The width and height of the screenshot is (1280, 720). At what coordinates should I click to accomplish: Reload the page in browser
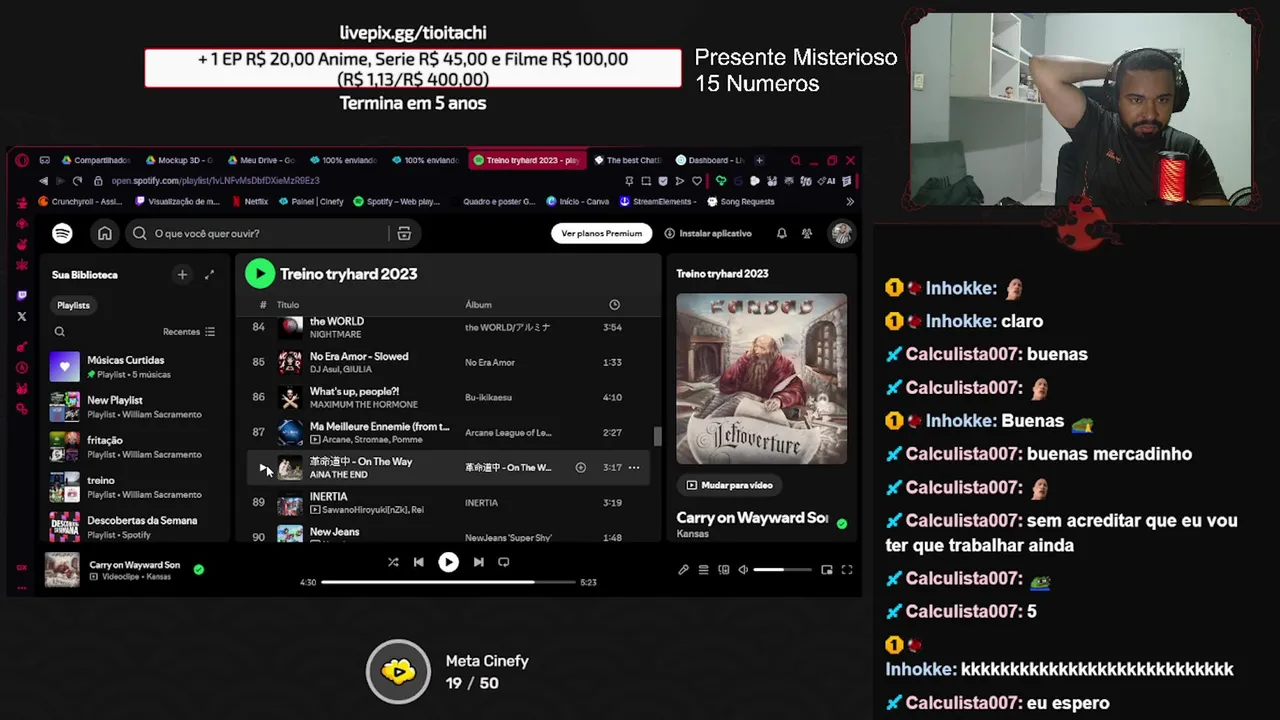click(x=78, y=181)
